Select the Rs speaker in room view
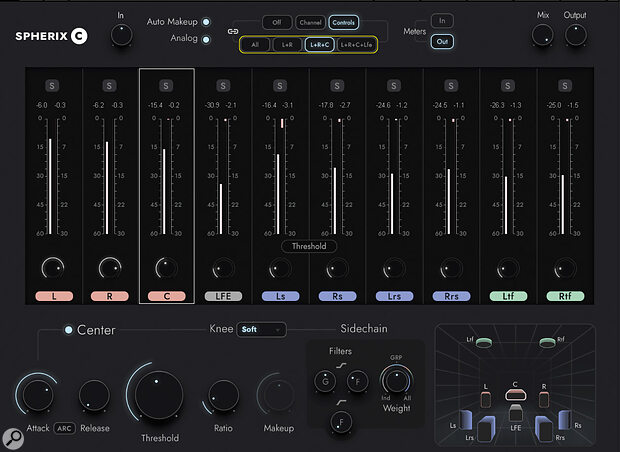Screen dimensions: 620x452 (565, 420)
